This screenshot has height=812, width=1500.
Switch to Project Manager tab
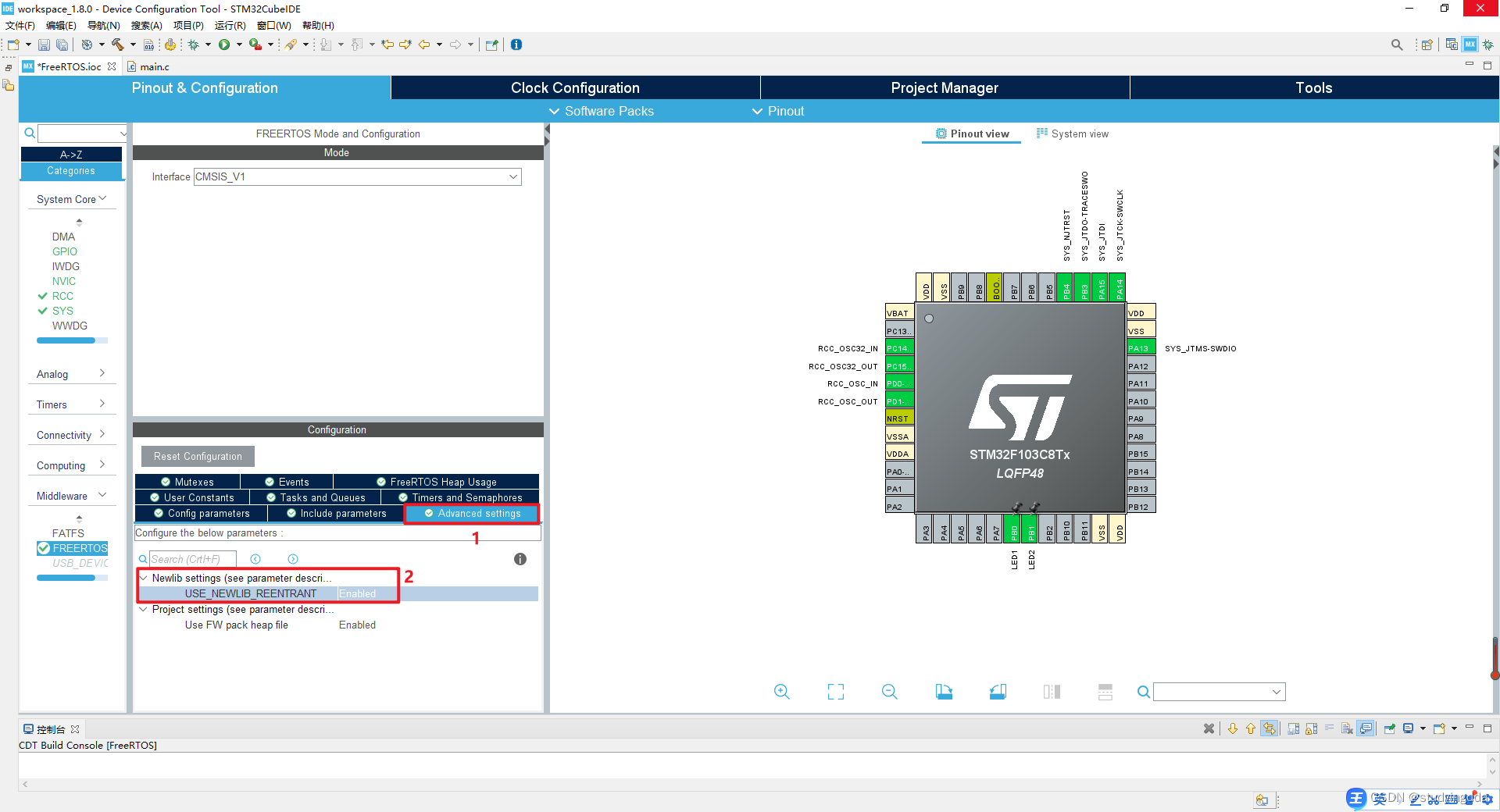945,87
